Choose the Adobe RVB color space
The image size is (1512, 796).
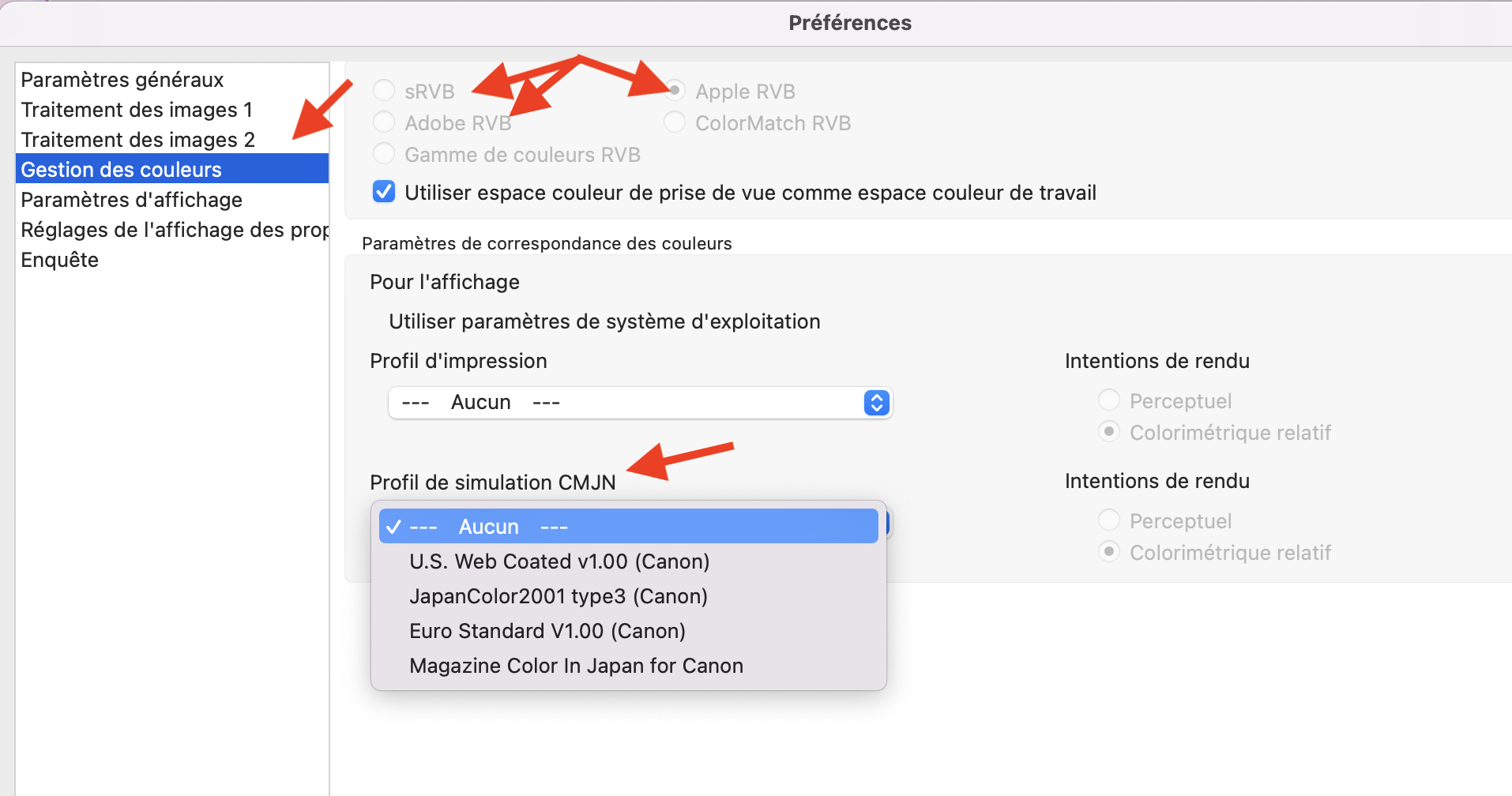click(x=384, y=122)
